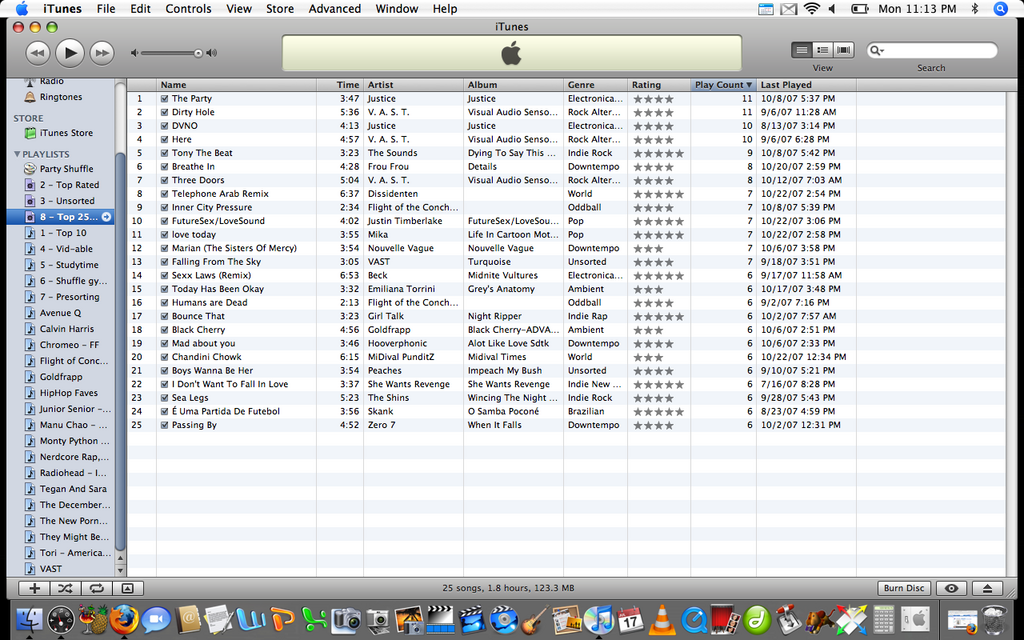The width and height of the screenshot is (1024, 640).
Task: Show the artwork viewer panel
Action: coord(128,588)
